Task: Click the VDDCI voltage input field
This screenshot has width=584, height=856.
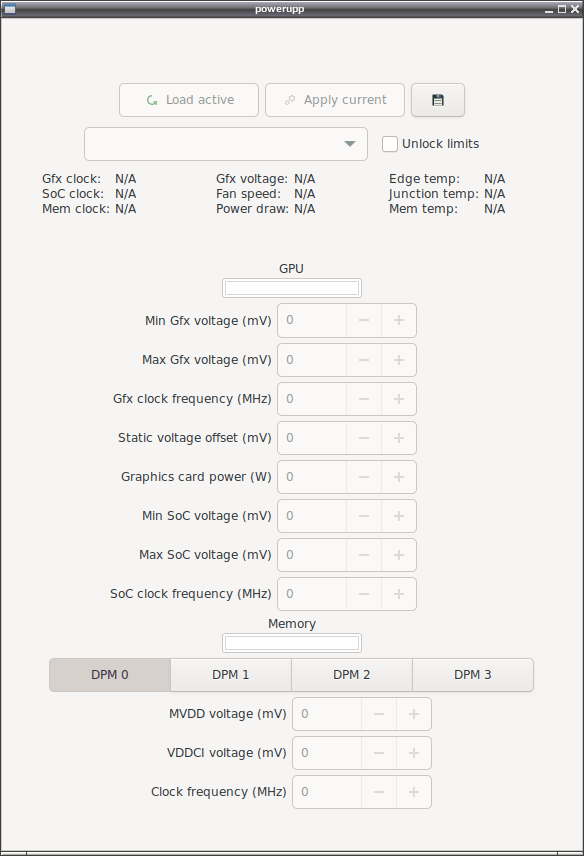Action: [327, 753]
